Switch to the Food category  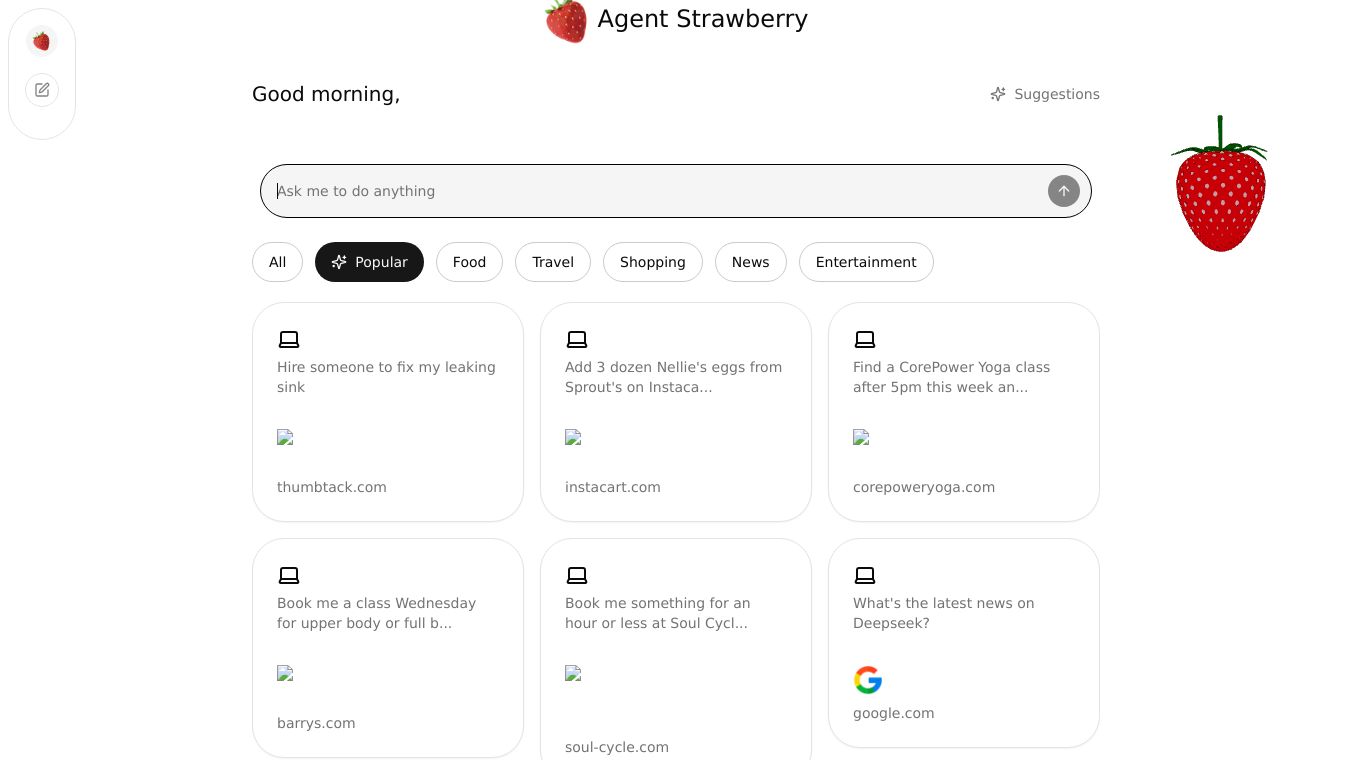469,262
